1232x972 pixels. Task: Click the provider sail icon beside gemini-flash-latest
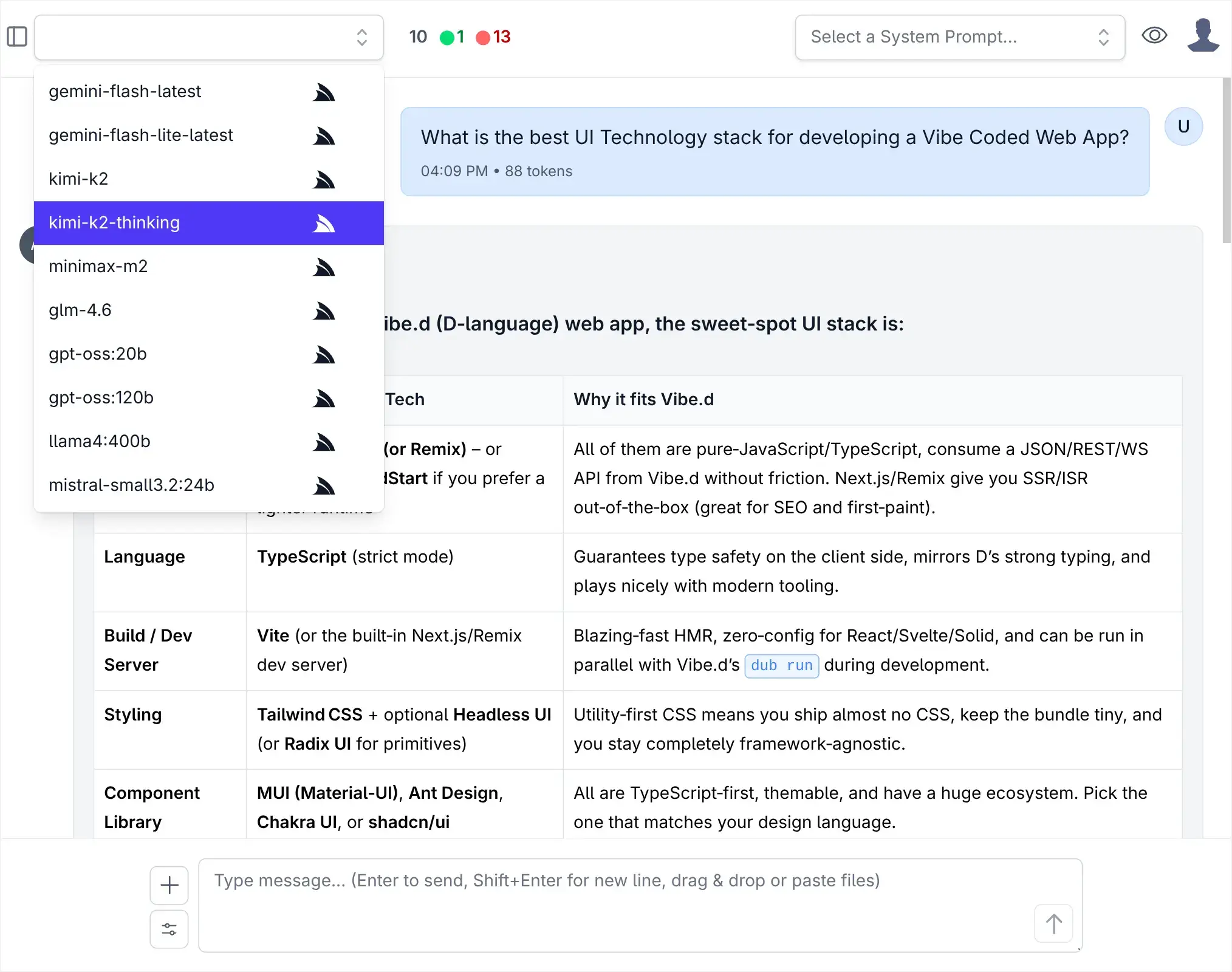pos(324,92)
